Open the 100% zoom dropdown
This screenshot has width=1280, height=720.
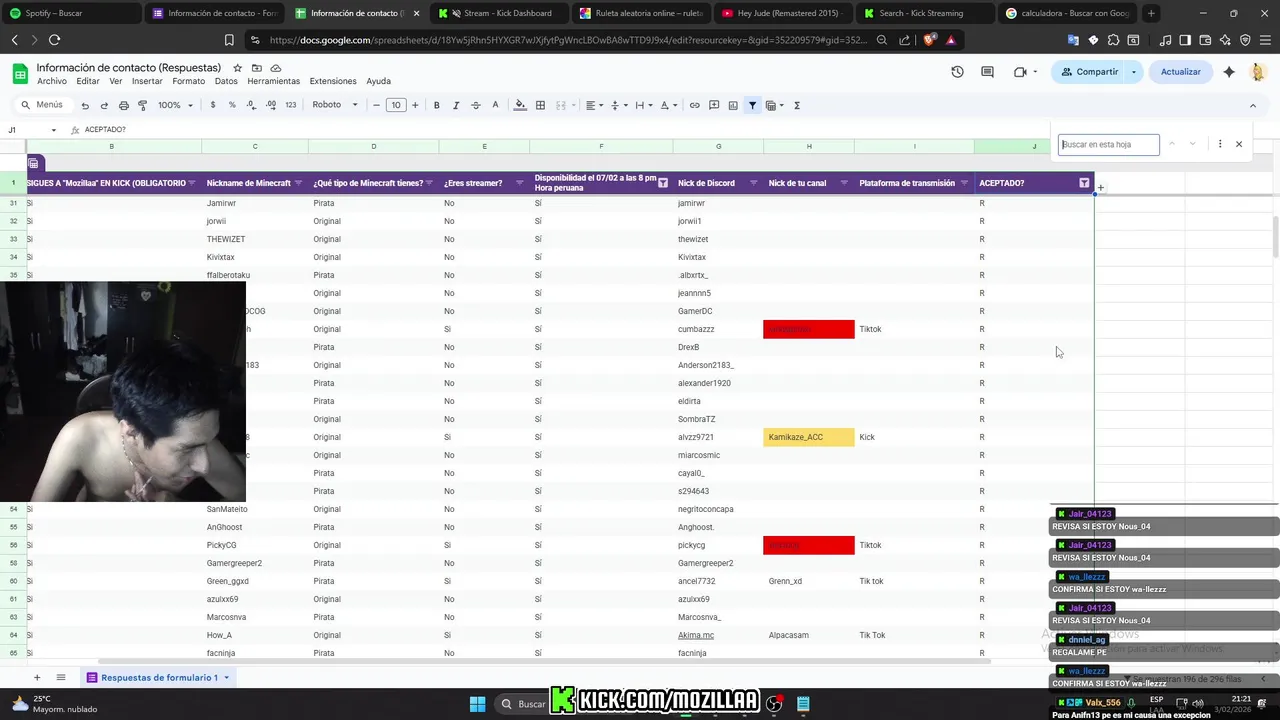(174, 105)
